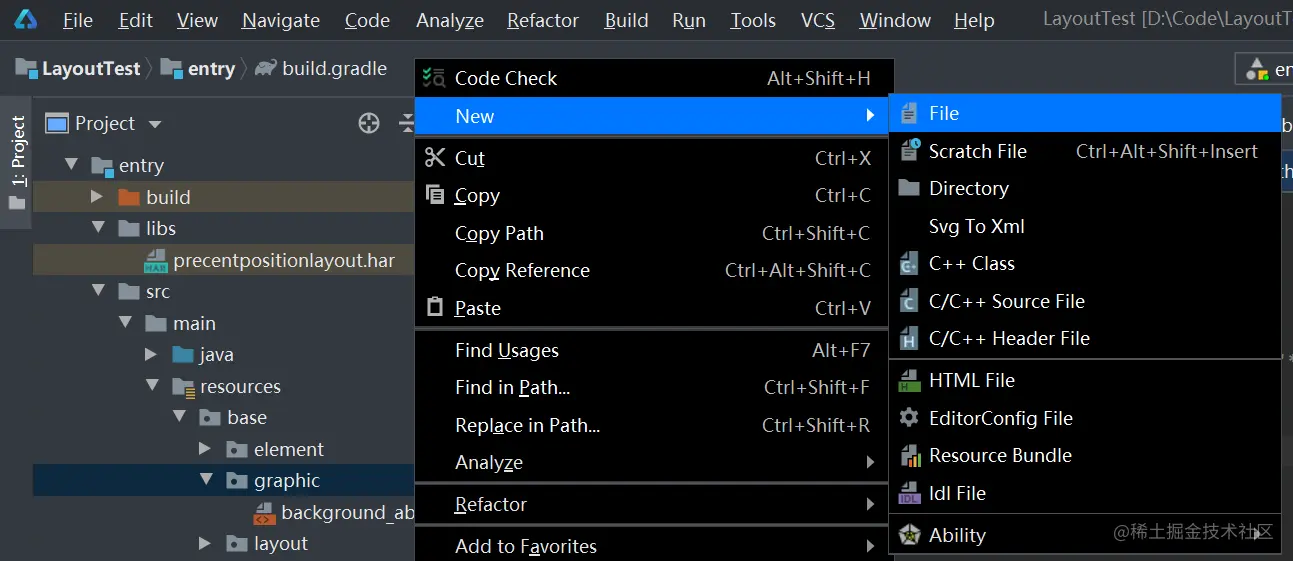Expand the build folder arrow

coord(97,197)
